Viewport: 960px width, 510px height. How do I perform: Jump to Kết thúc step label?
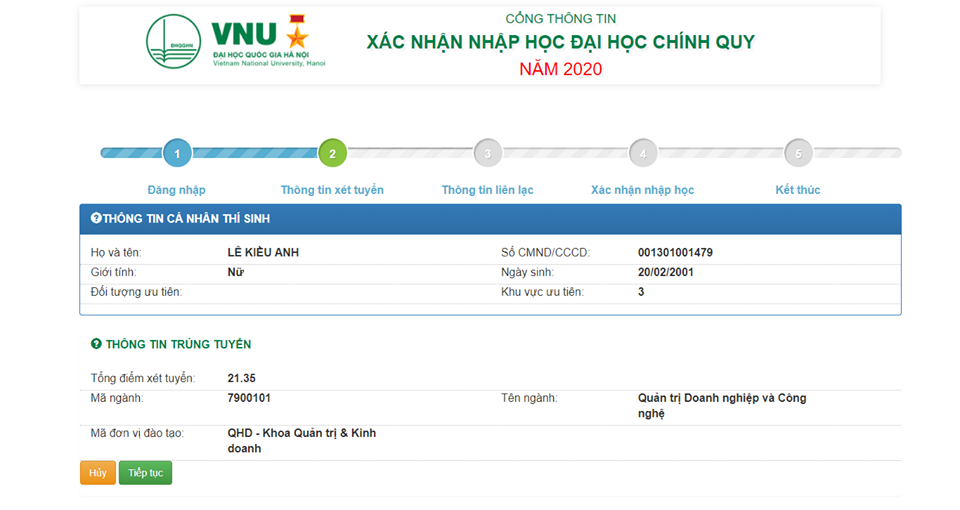pyautogui.click(x=798, y=190)
